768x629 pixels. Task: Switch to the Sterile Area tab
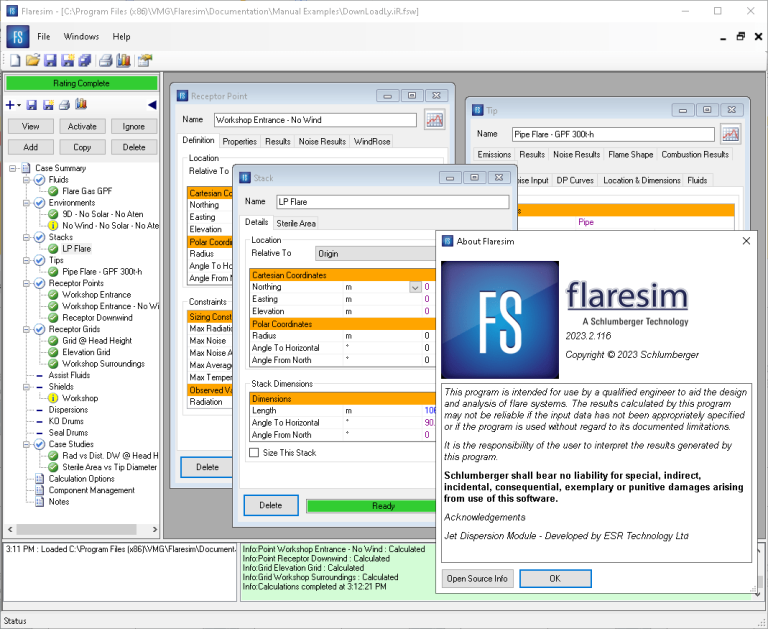pos(296,223)
